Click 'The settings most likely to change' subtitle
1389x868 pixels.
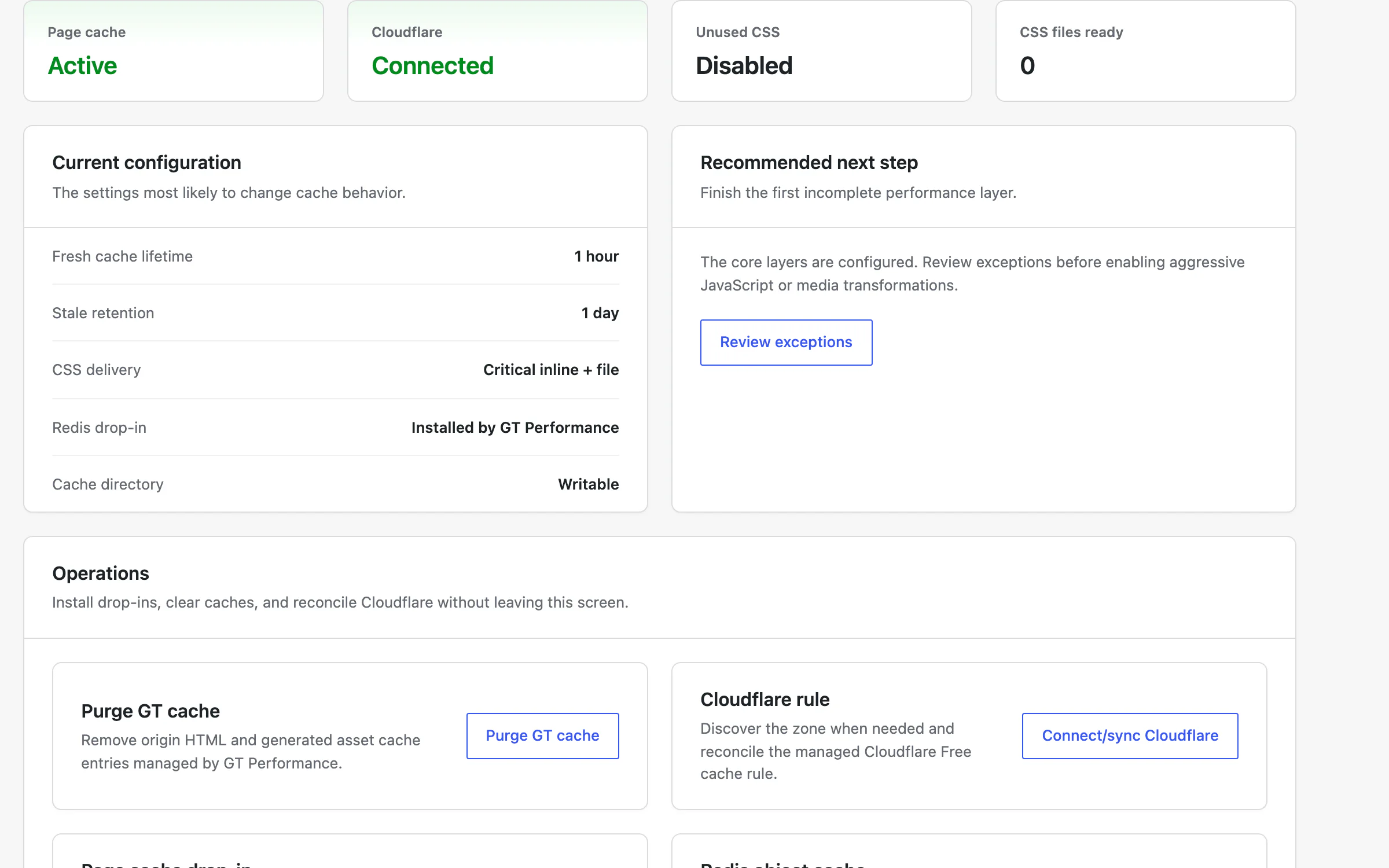coord(229,193)
